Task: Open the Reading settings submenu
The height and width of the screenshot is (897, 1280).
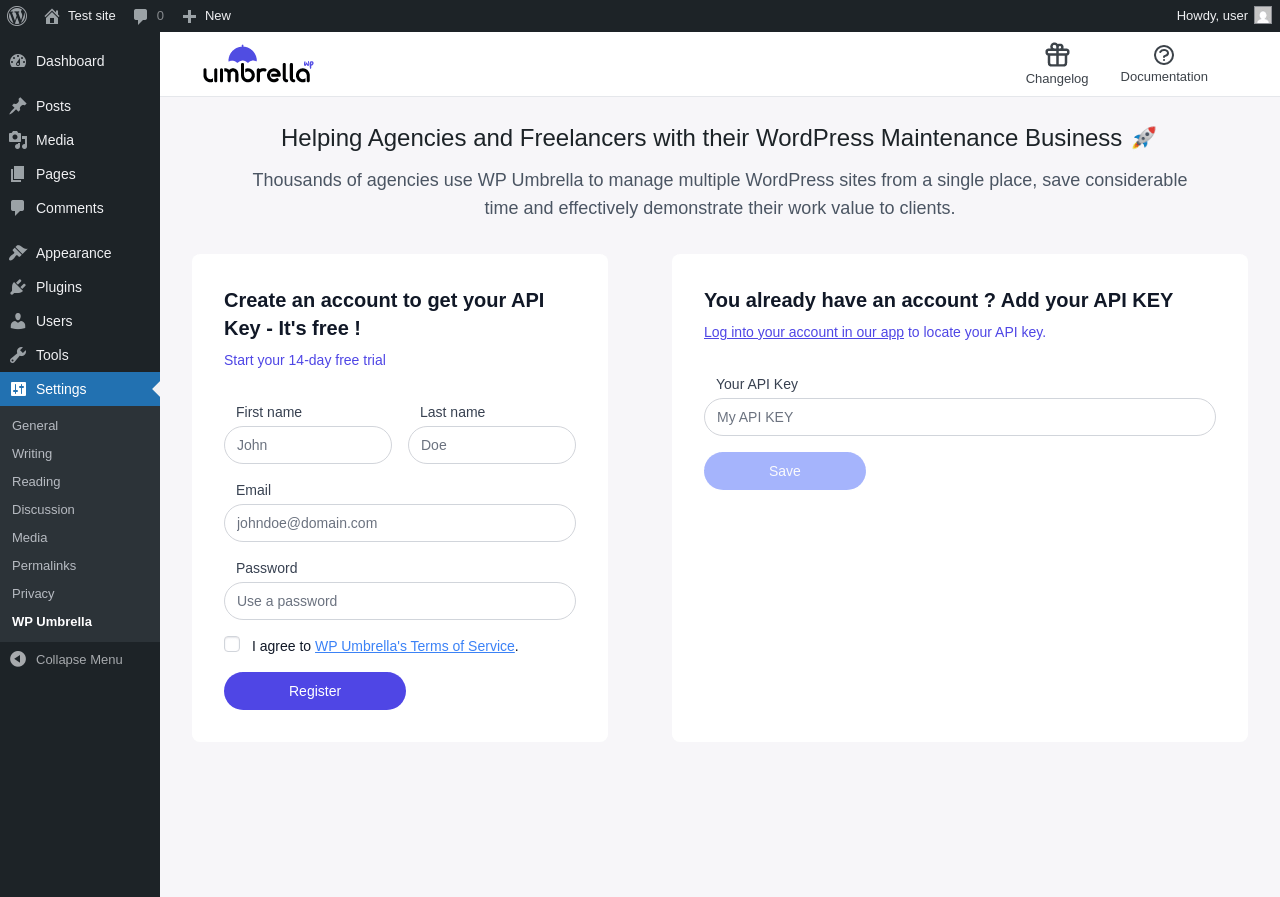Action: 80,481
